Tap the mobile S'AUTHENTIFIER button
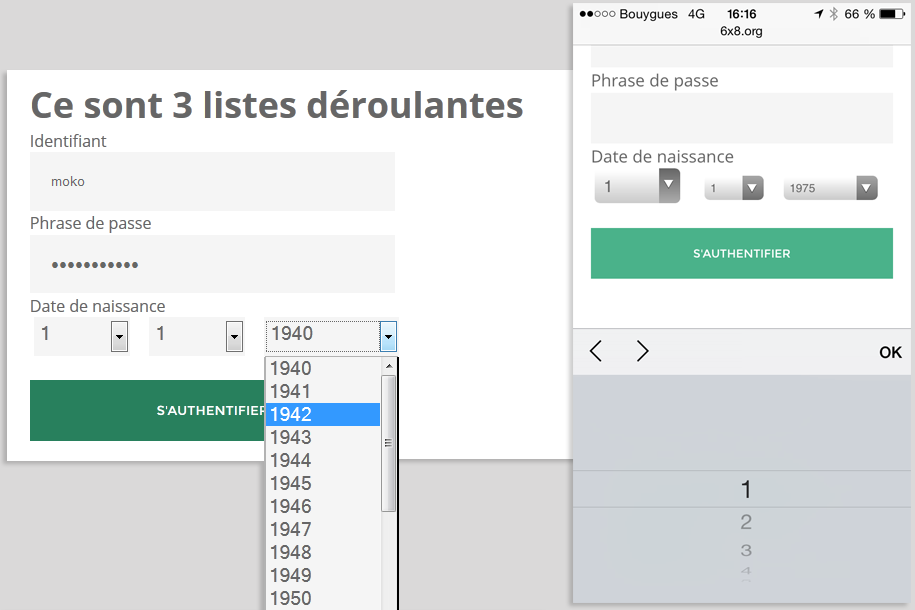Image resolution: width=915 pixels, height=610 pixels. (x=741, y=254)
